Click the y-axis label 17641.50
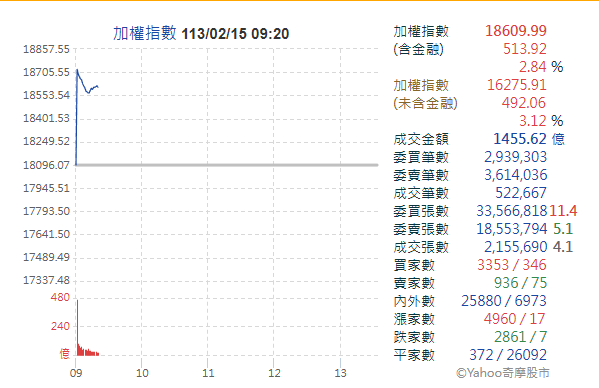The width and height of the screenshot is (599, 388). 46,234
